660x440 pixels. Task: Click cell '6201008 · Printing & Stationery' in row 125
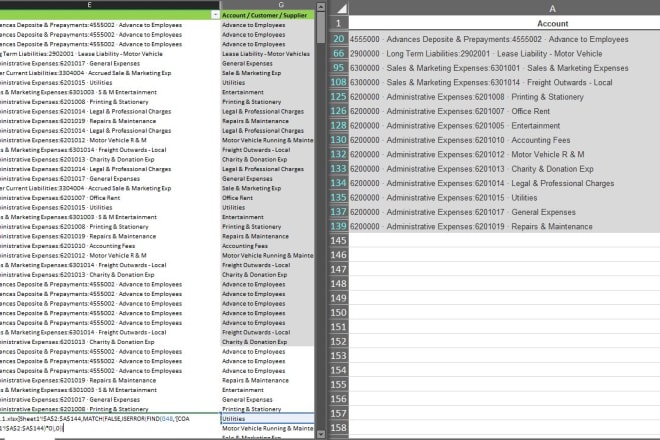click(x=504, y=97)
